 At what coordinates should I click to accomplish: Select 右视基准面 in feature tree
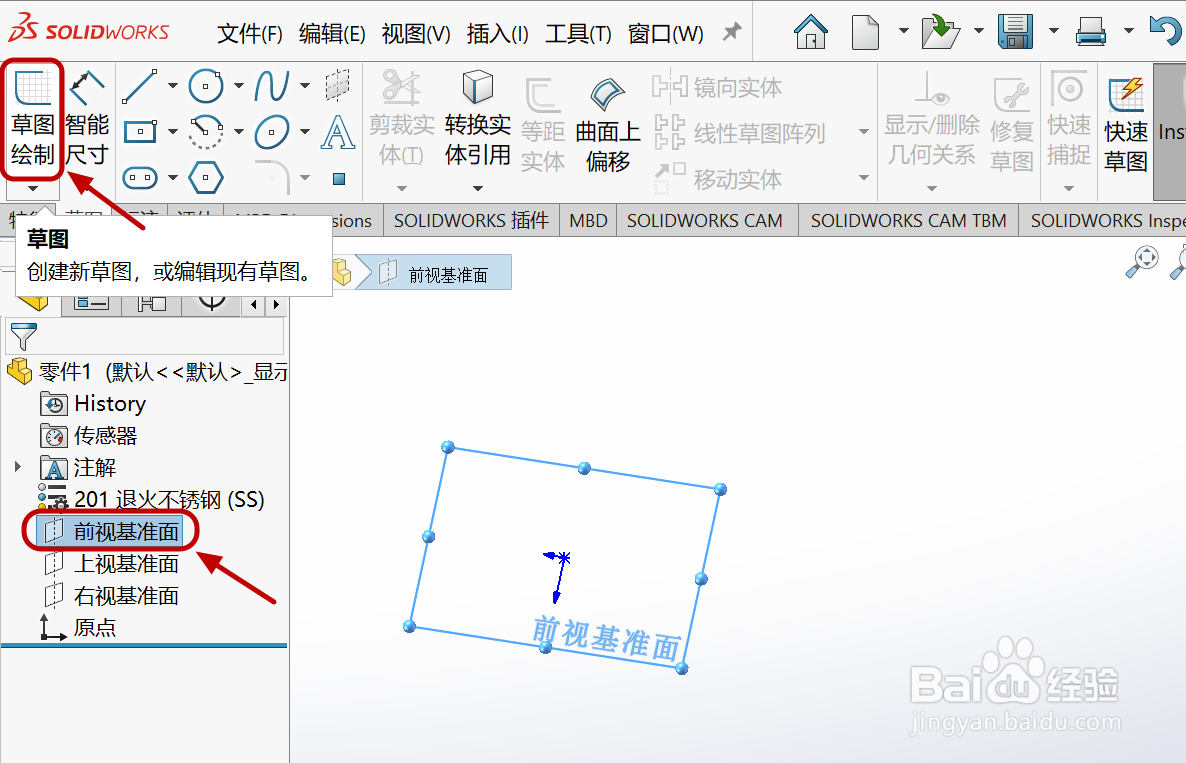(x=111, y=596)
